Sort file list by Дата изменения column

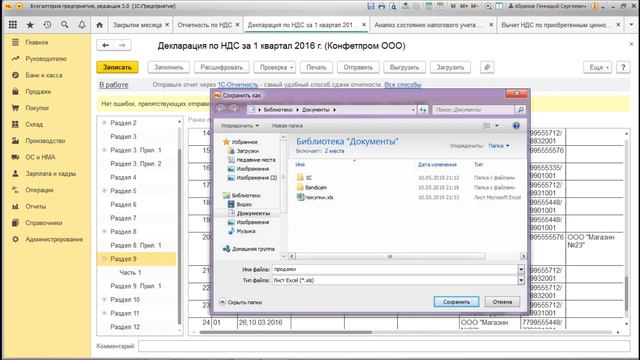coord(437,164)
